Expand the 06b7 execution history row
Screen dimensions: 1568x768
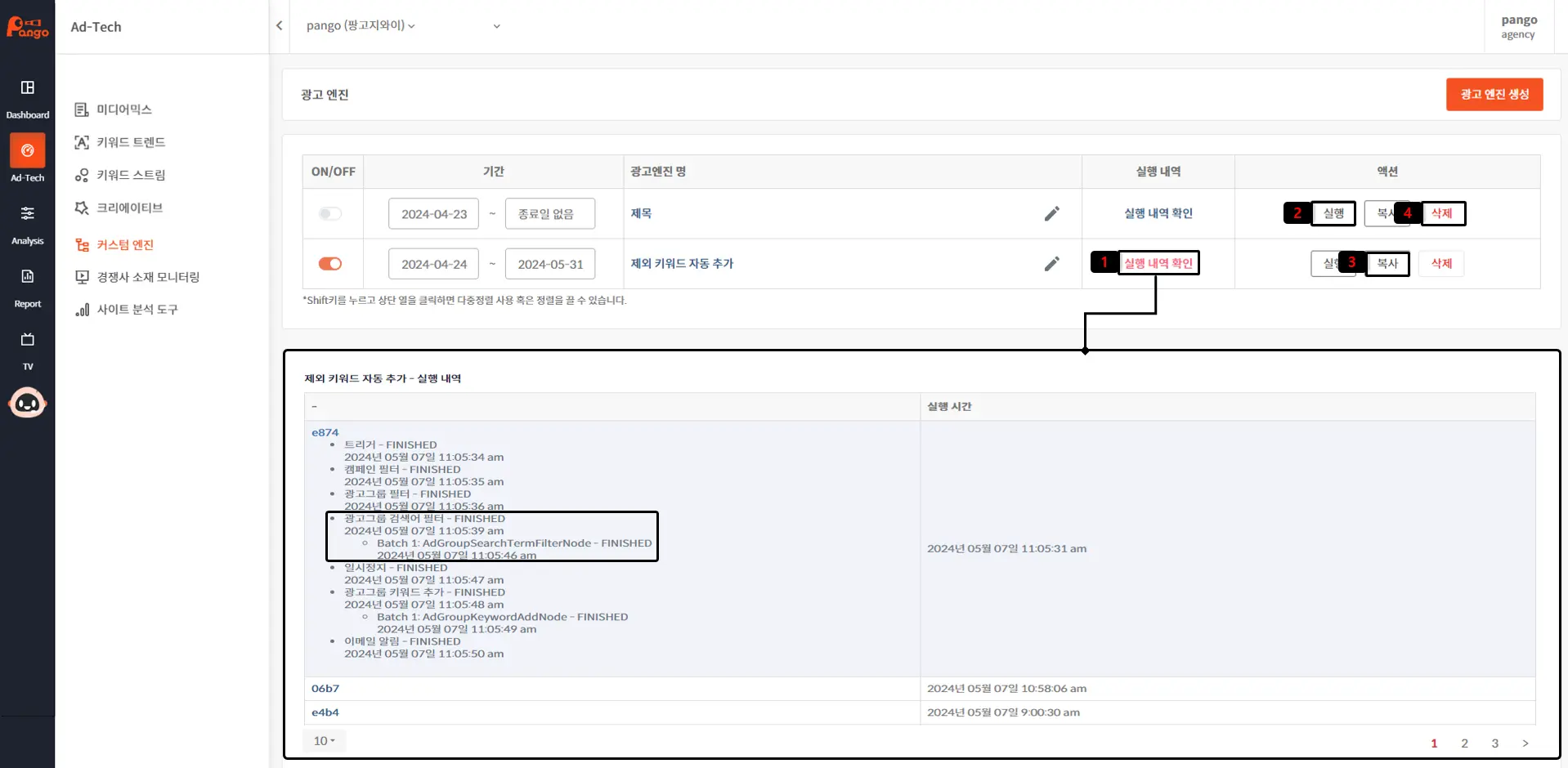(325, 689)
